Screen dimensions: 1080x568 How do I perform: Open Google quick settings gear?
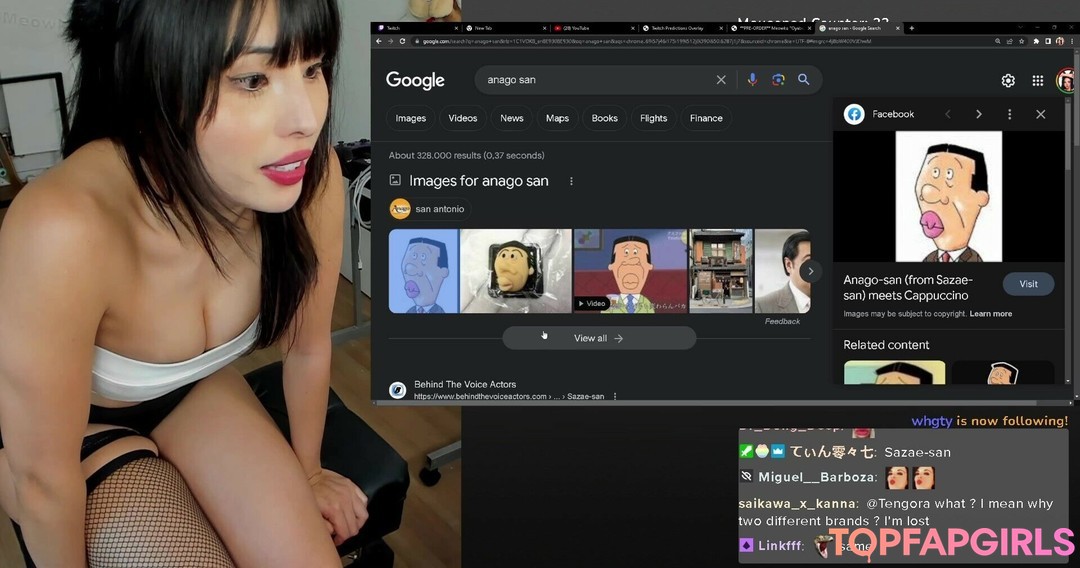(x=1008, y=81)
